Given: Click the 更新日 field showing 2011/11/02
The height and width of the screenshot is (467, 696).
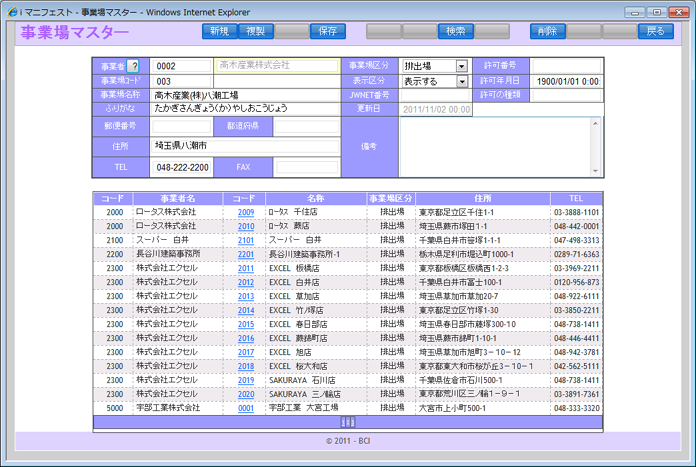Looking at the screenshot, I should pyautogui.click(x=436, y=110).
